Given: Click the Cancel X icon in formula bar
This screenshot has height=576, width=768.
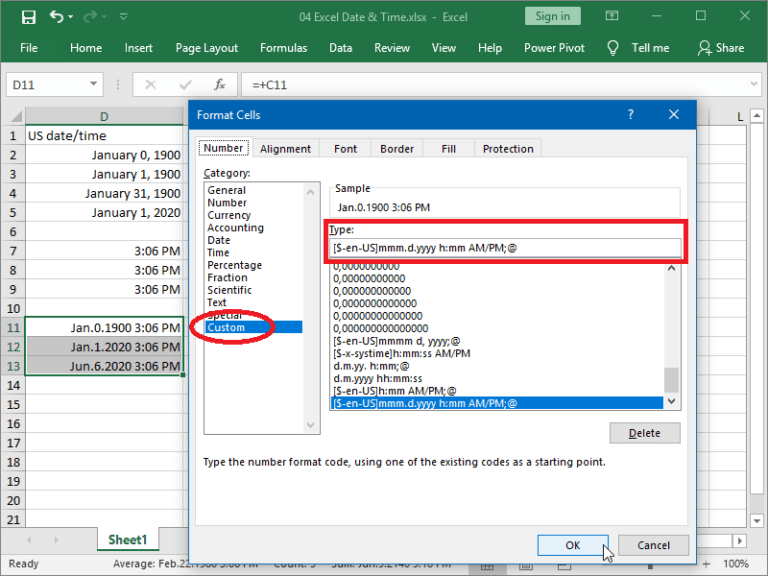Looking at the screenshot, I should pyautogui.click(x=150, y=85).
